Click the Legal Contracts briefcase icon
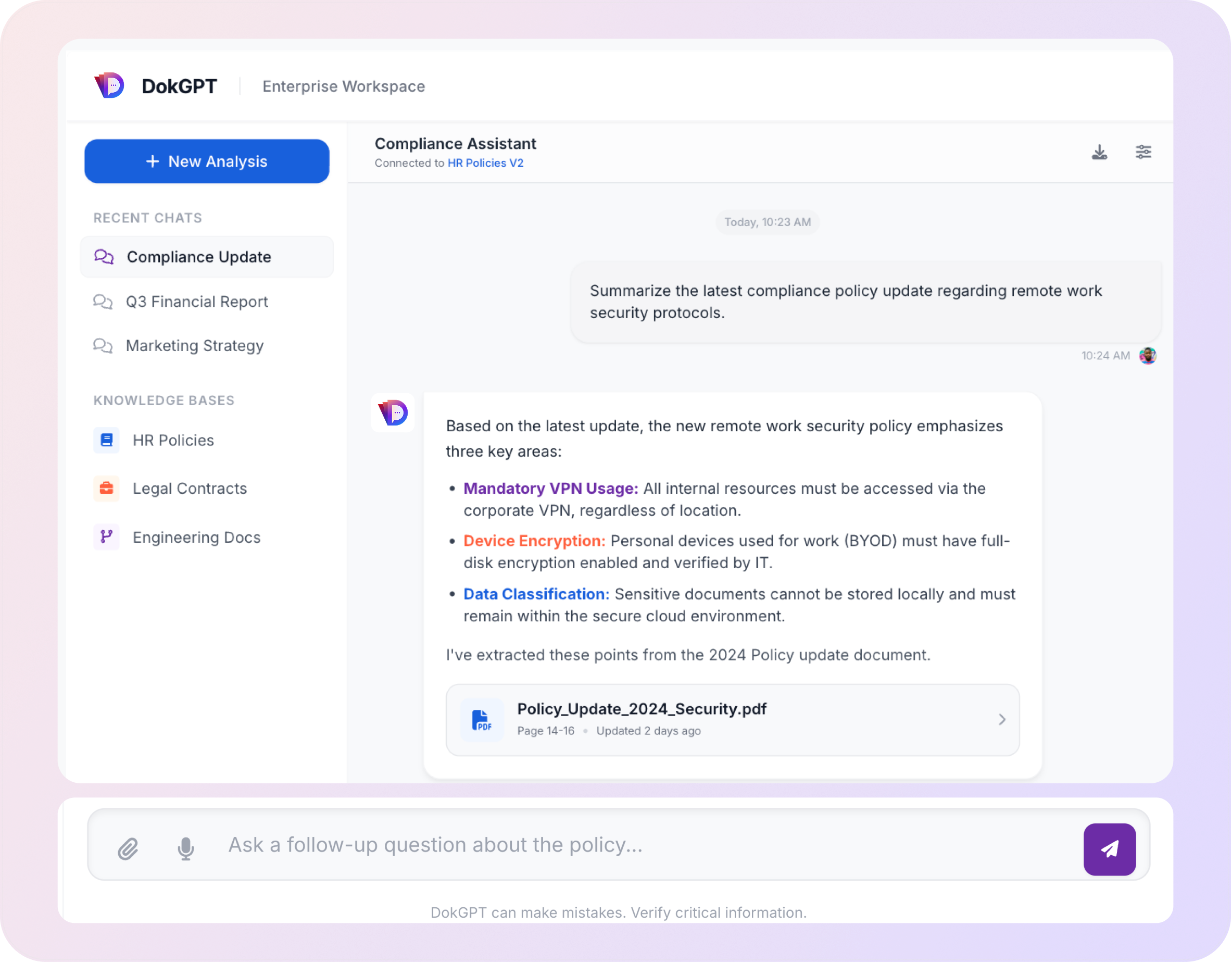 pos(106,489)
